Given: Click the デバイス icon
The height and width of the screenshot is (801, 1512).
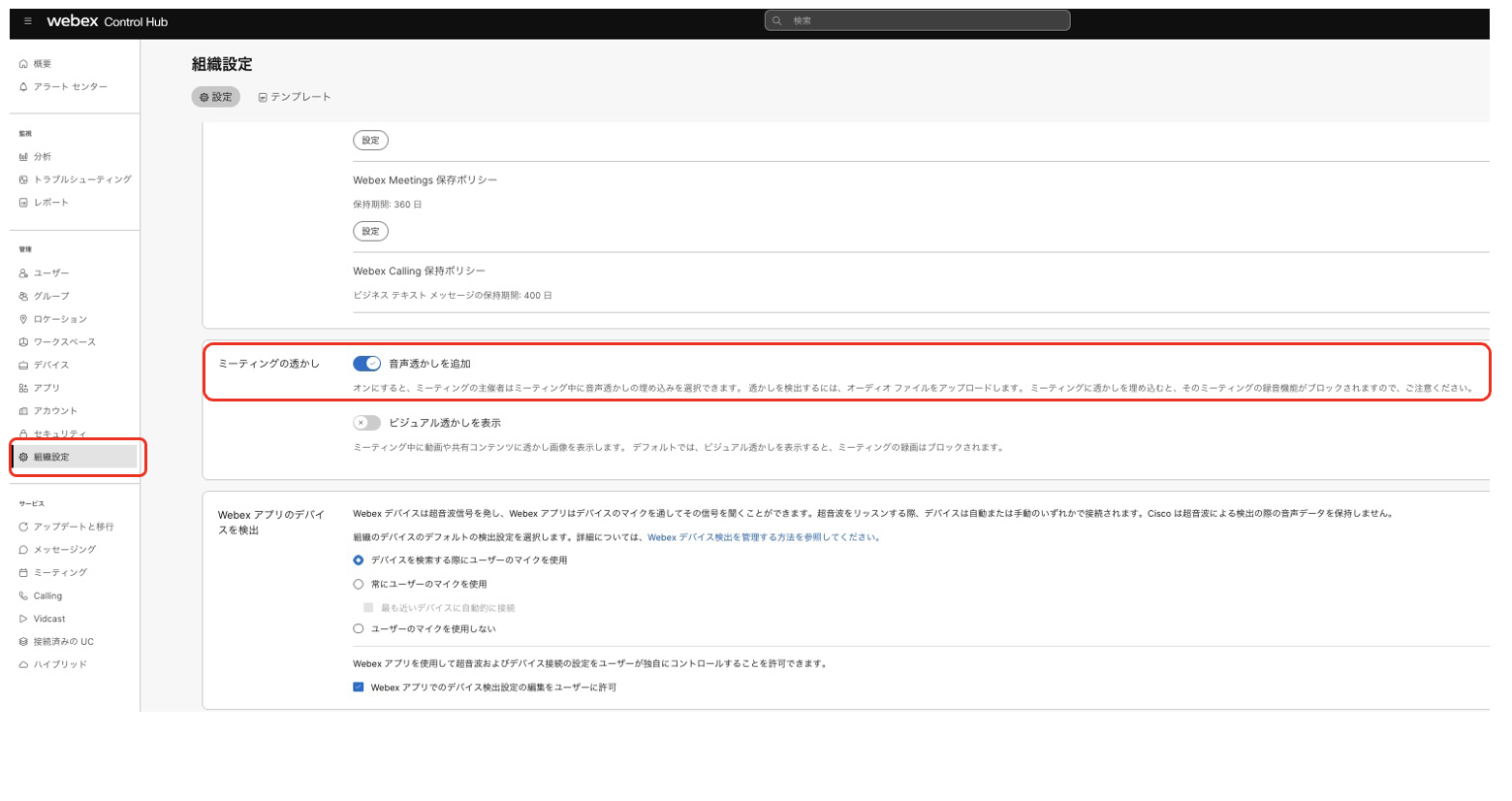Looking at the screenshot, I should [x=23, y=366].
